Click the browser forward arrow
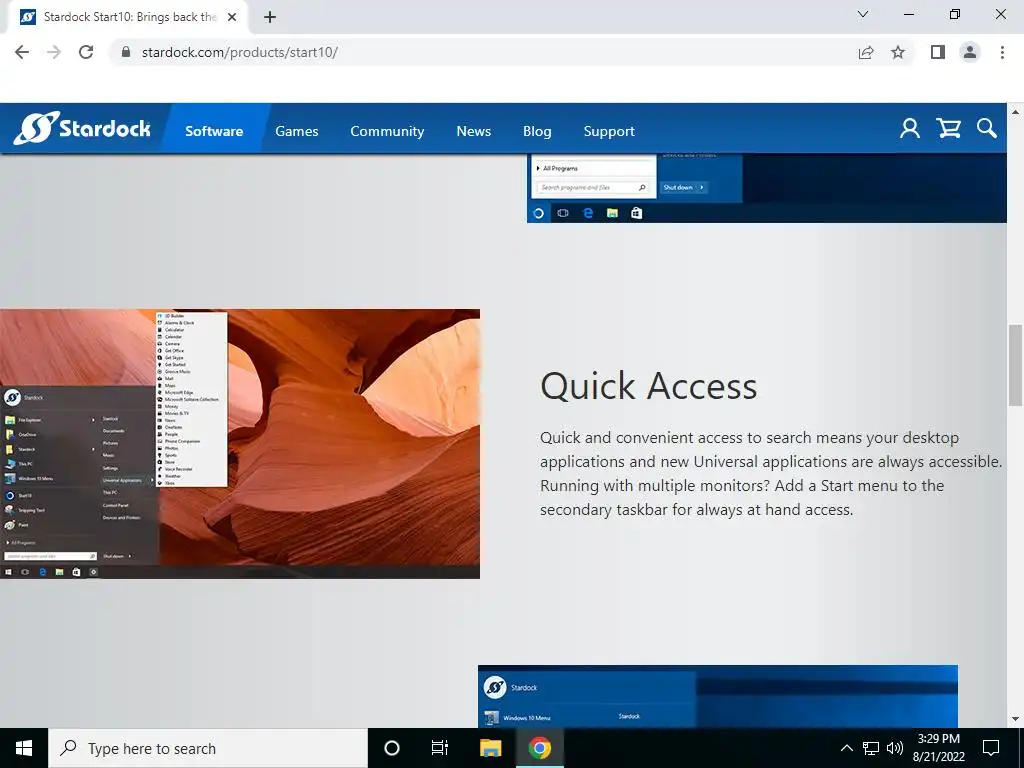The image size is (1024, 768). (54, 52)
